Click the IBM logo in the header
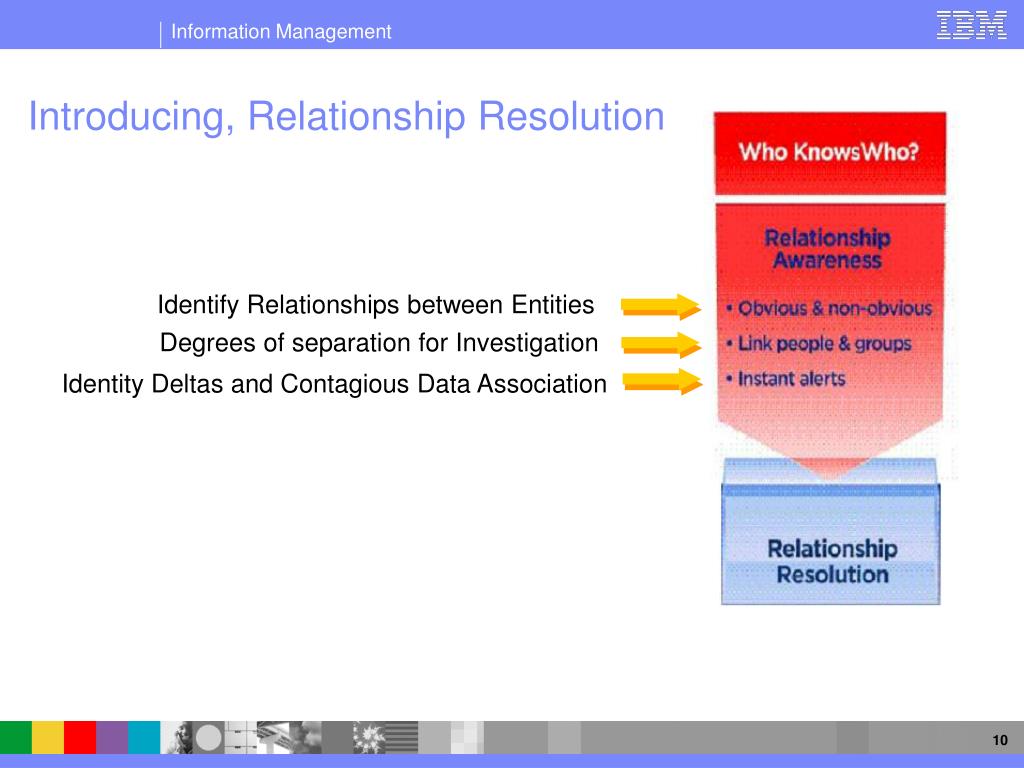This screenshot has height=768, width=1024. click(x=971, y=25)
